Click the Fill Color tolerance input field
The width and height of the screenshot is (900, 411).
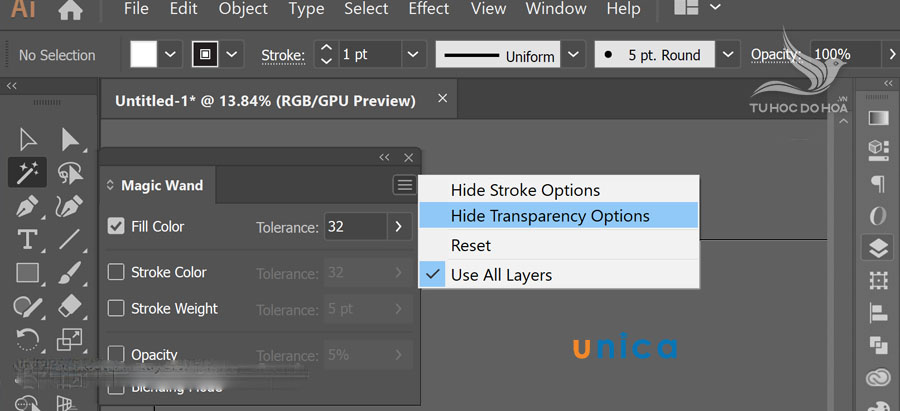click(x=355, y=227)
